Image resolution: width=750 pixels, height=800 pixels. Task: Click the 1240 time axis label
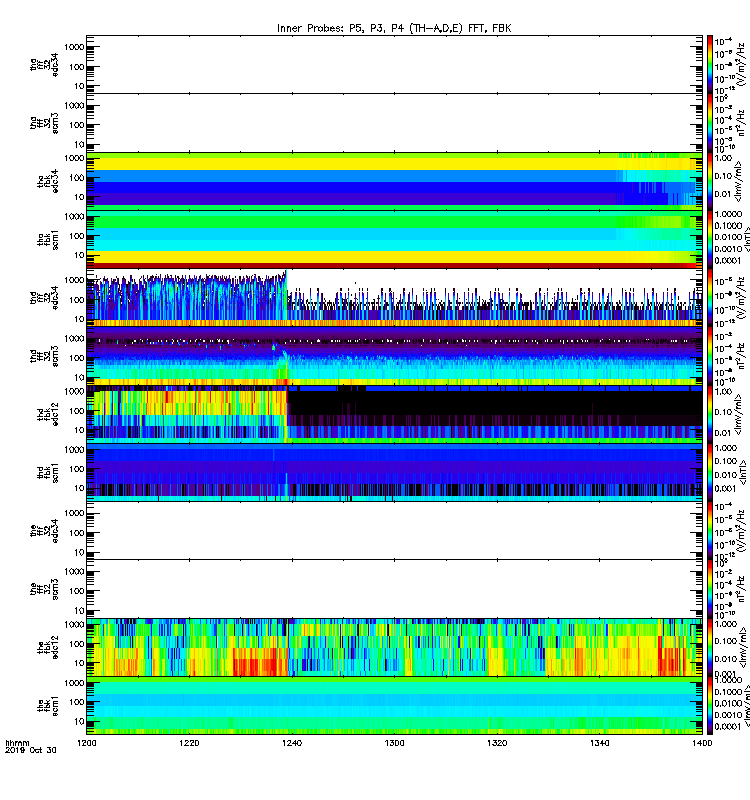tap(292, 743)
